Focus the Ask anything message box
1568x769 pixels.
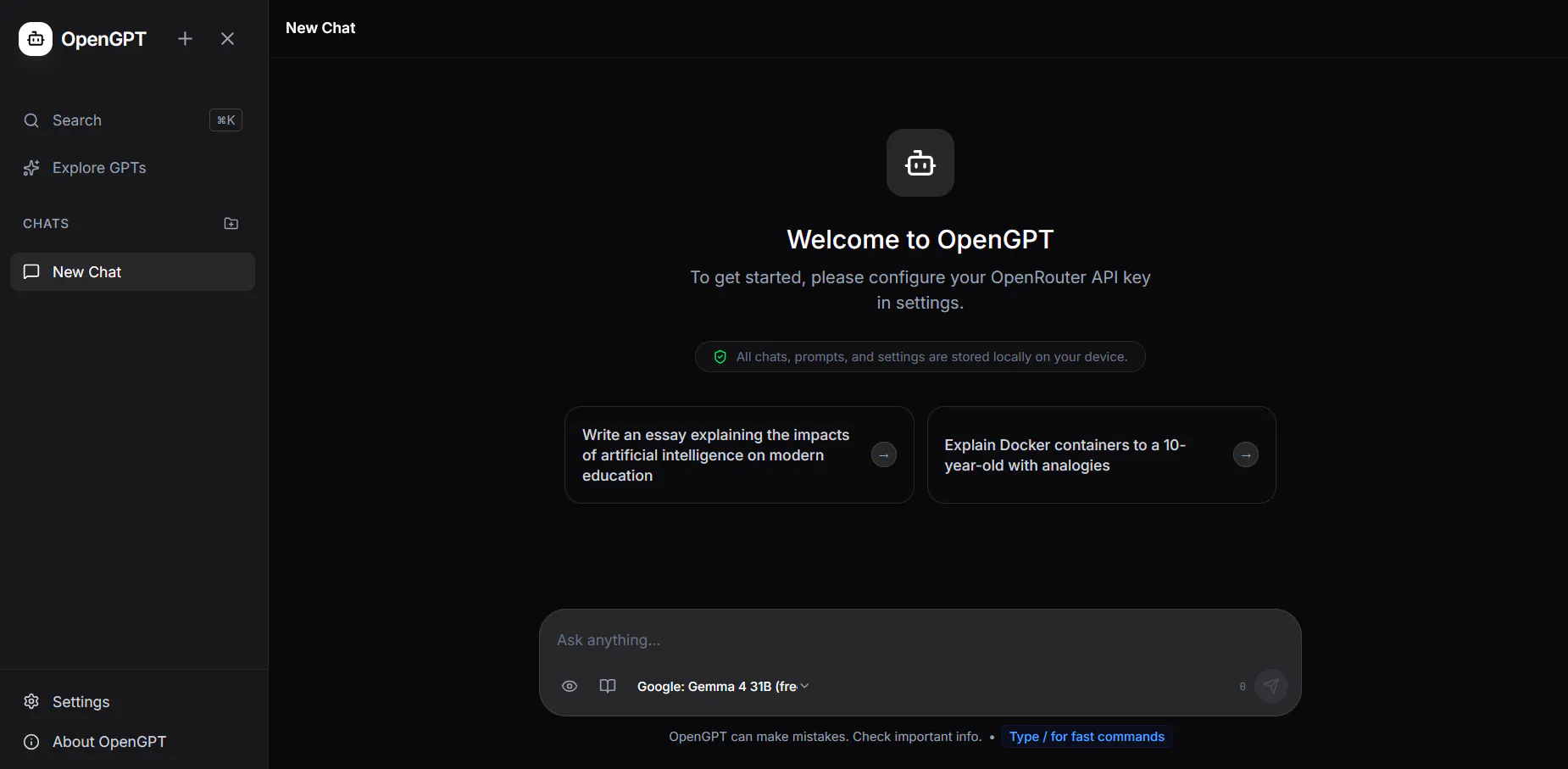tap(920, 640)
